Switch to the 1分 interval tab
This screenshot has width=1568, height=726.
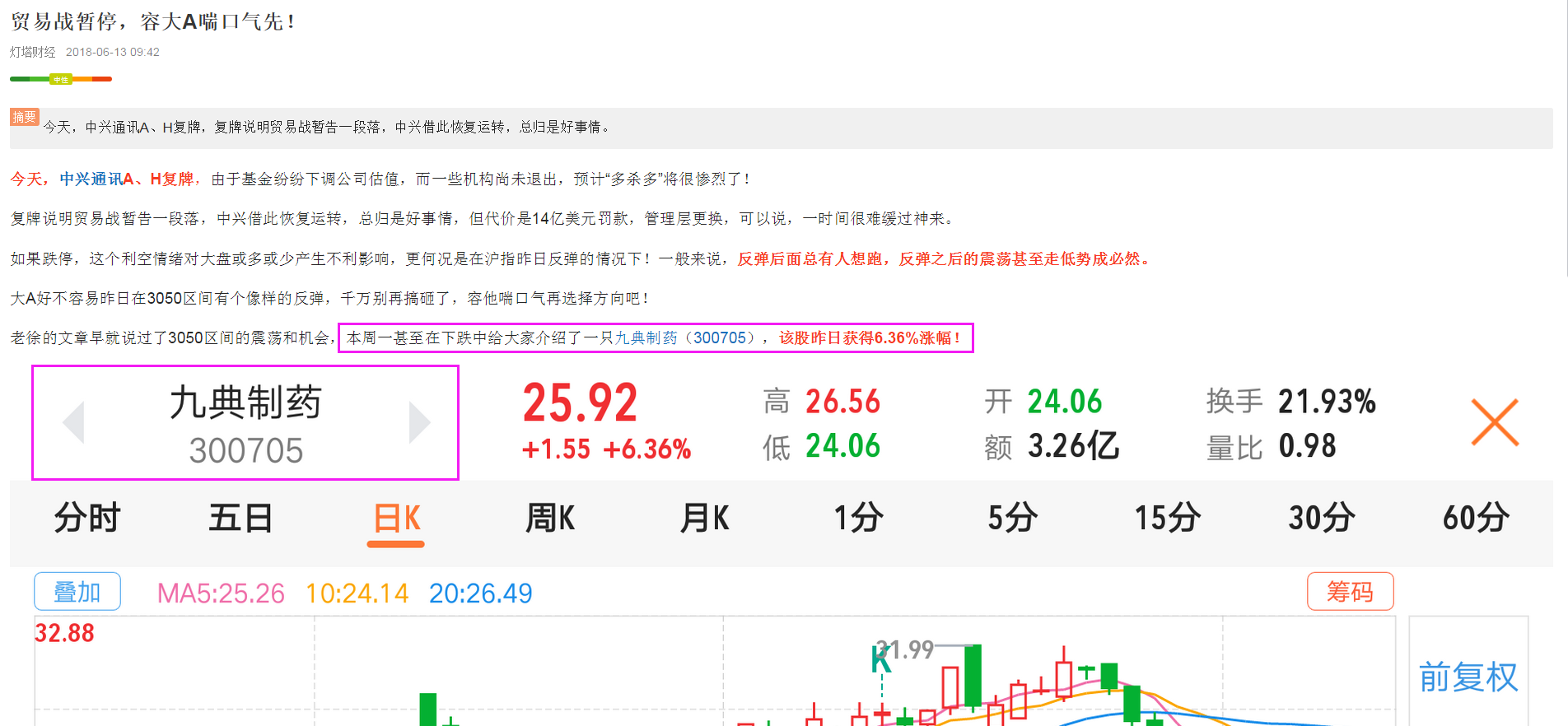pyautogui.click(x=858, y=518)
